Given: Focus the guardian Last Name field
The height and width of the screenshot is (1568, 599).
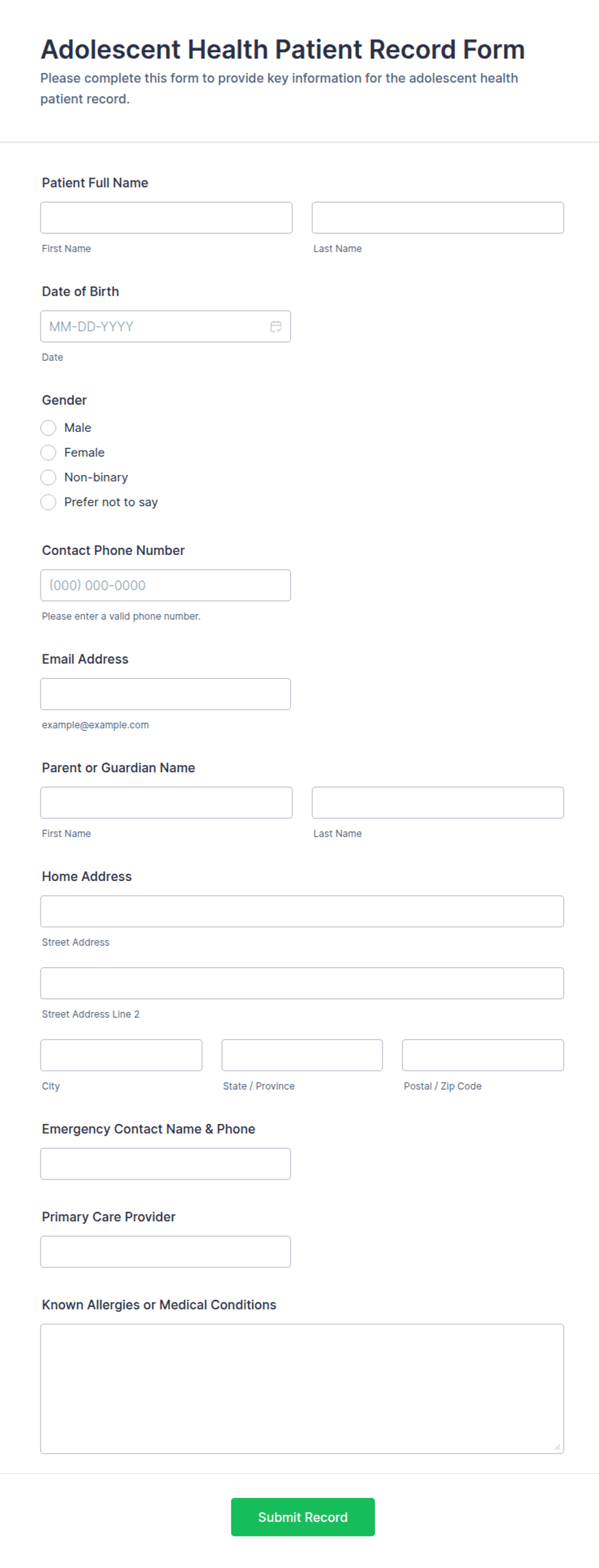Looking at the screenshot, I should click(x=438, y=802).
